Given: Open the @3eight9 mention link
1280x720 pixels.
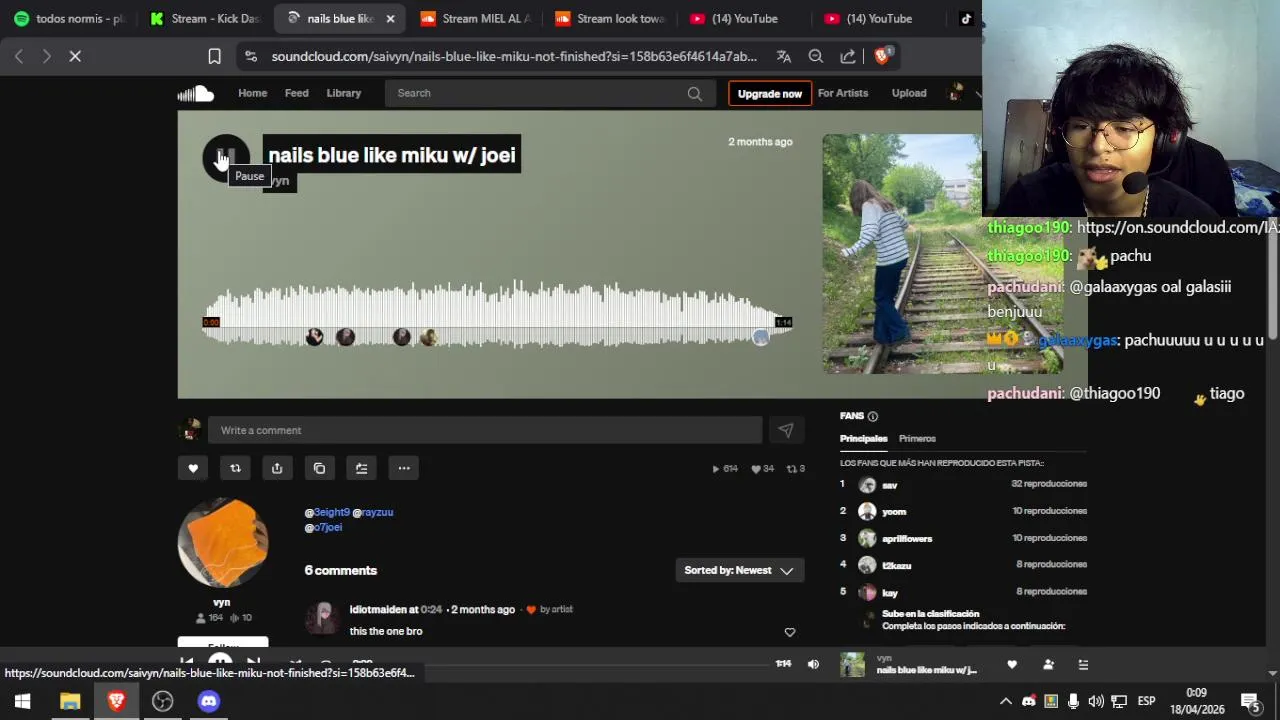Looking at the screenshot, I should pyautogui.click(x=327, y=512).
